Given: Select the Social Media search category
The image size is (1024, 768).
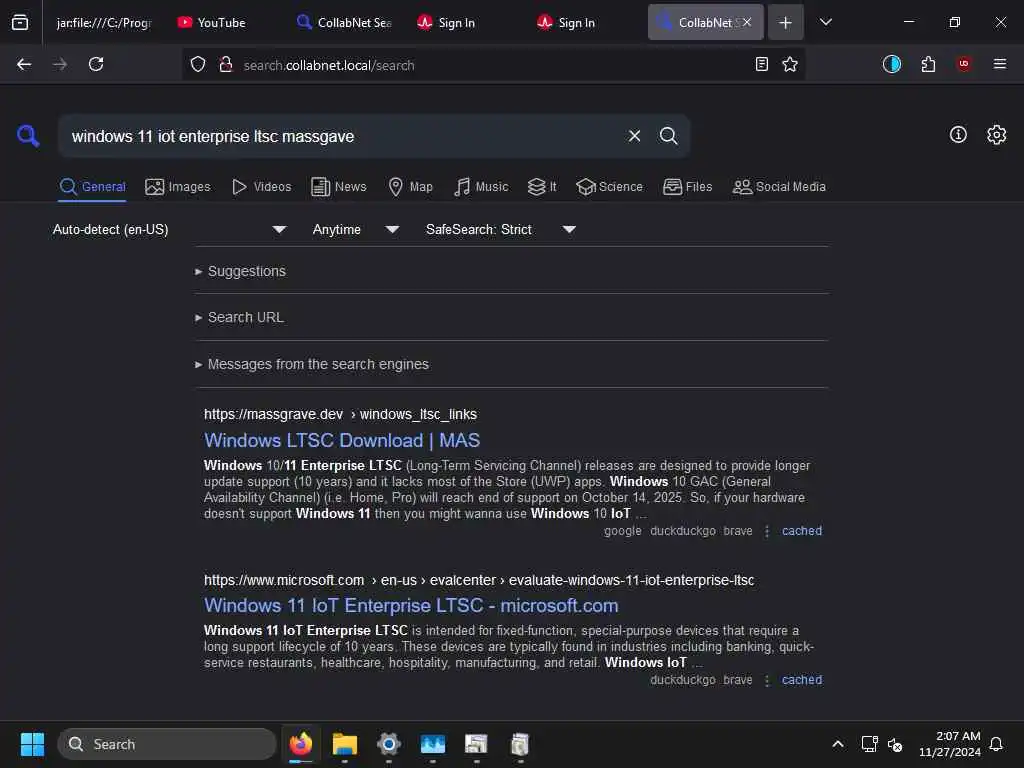Looking at the screenshot, I should point(779,187).
